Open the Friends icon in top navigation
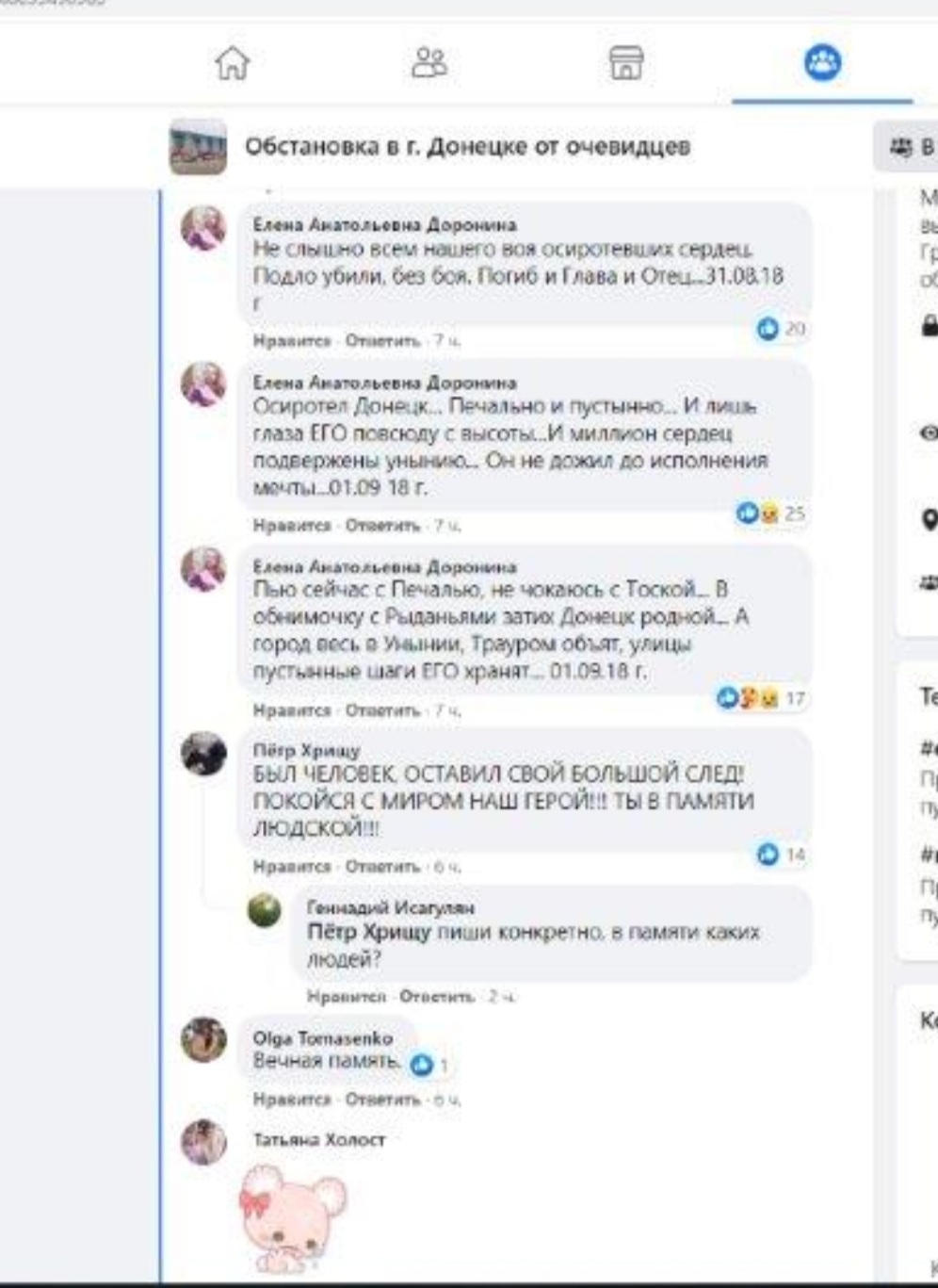The height and width of the screenshot is (1288, 938). point(429,63)
